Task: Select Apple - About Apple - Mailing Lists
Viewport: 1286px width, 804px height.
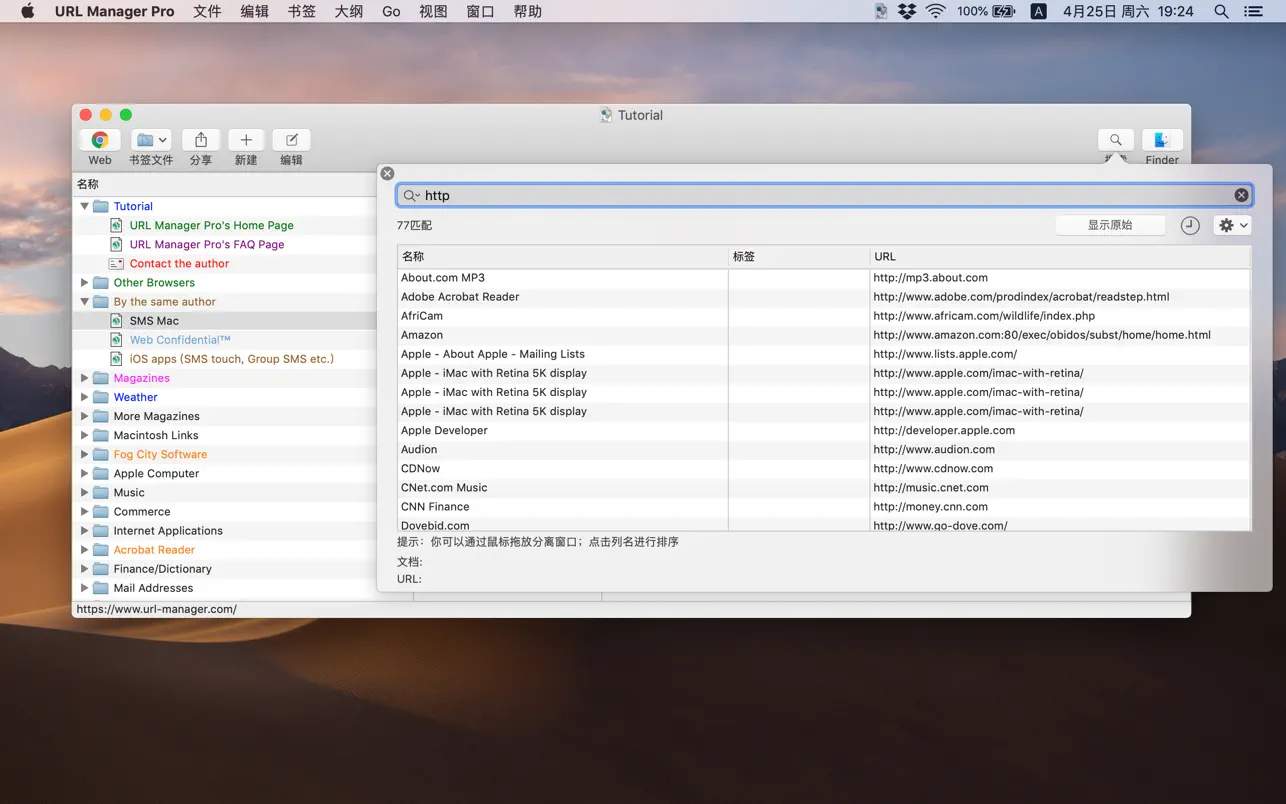Action: [x=824, y=353]
